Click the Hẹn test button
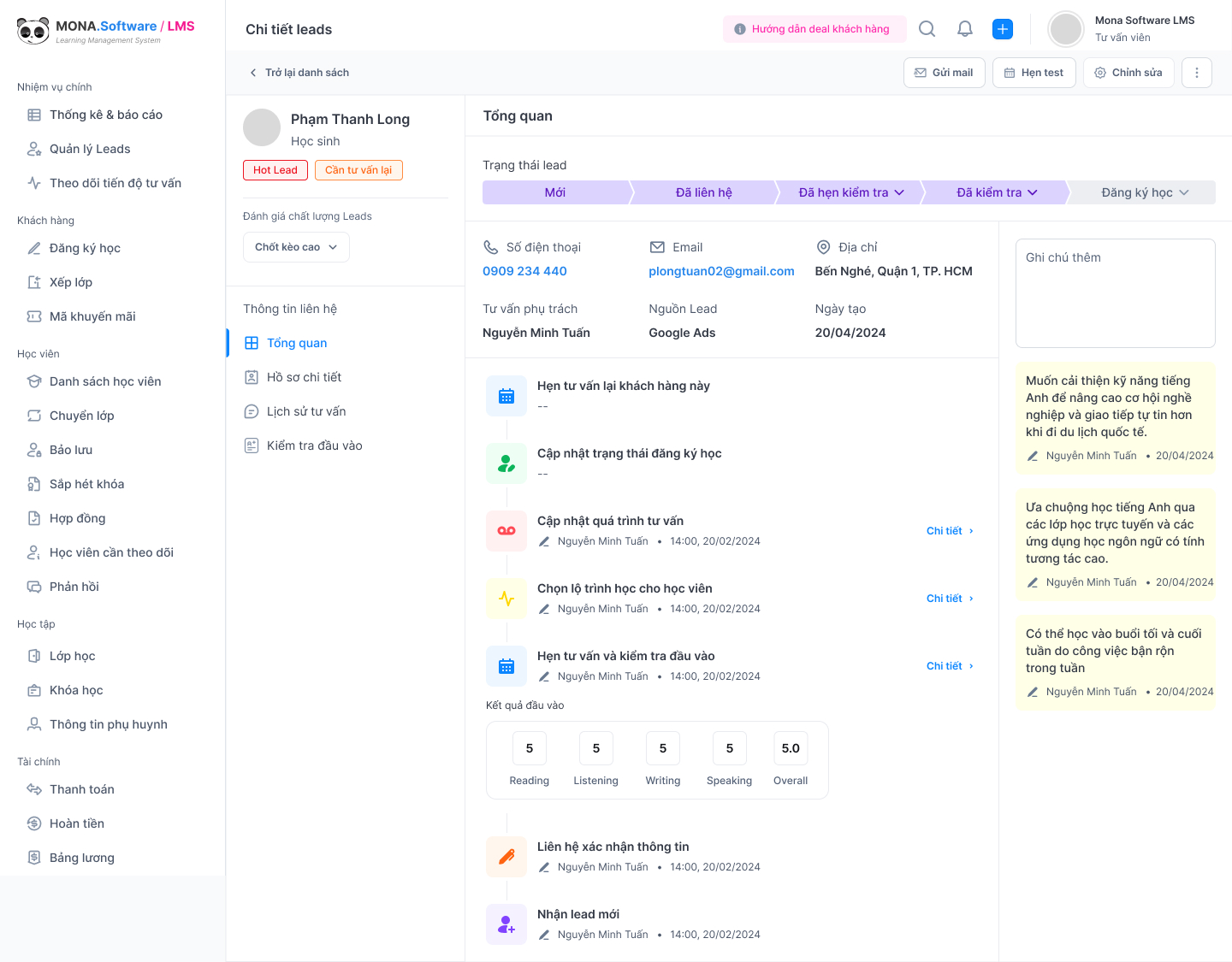 [x=1034, y=73]
